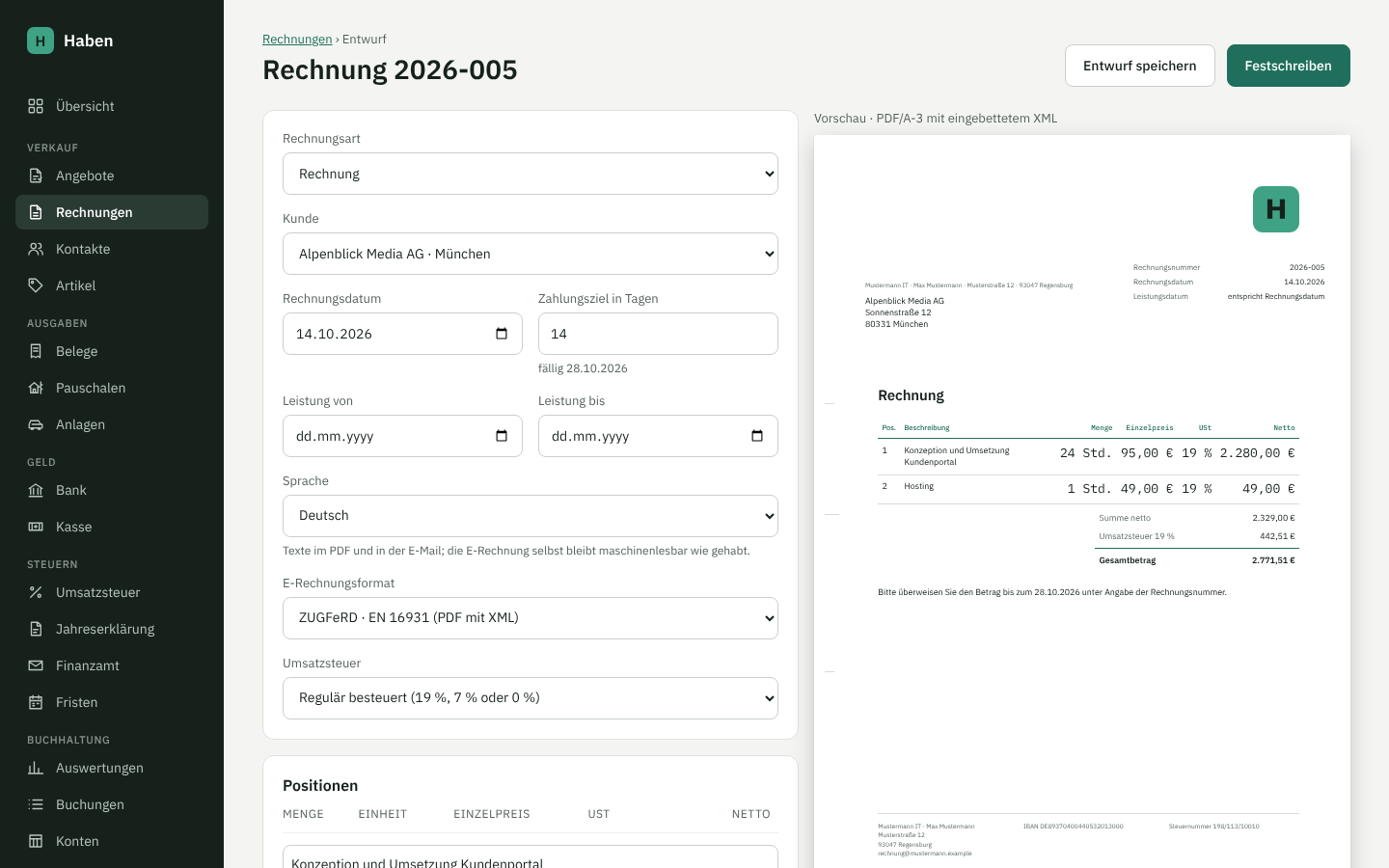Screen dimensions: 1389x868
Task: Click the Anlagen car icon
Action: coord(36,424)
